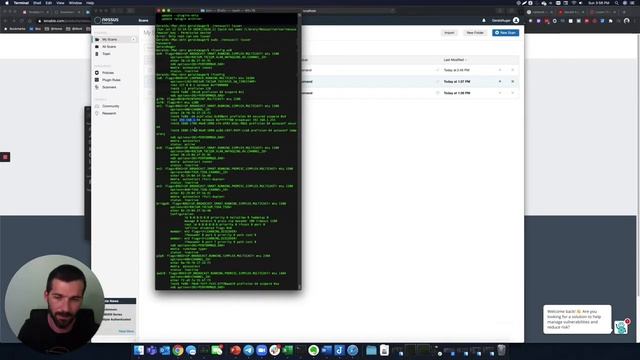Click the red recording button at left edge
Screen dimensions: 640x360
pos(5,157)
